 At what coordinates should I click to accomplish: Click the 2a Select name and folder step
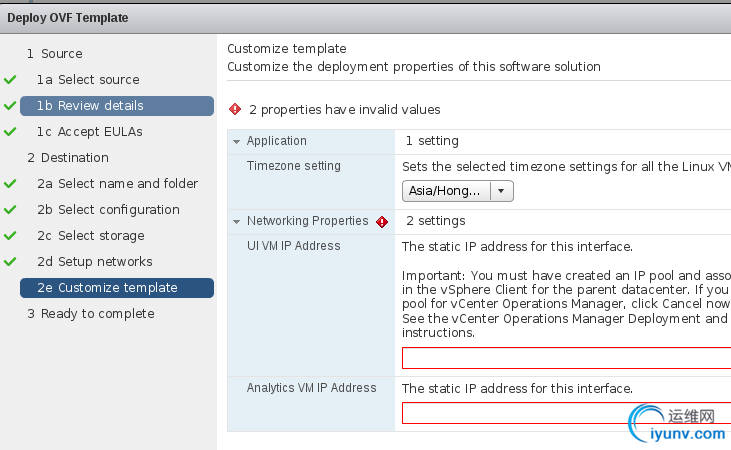coord(117,184)
